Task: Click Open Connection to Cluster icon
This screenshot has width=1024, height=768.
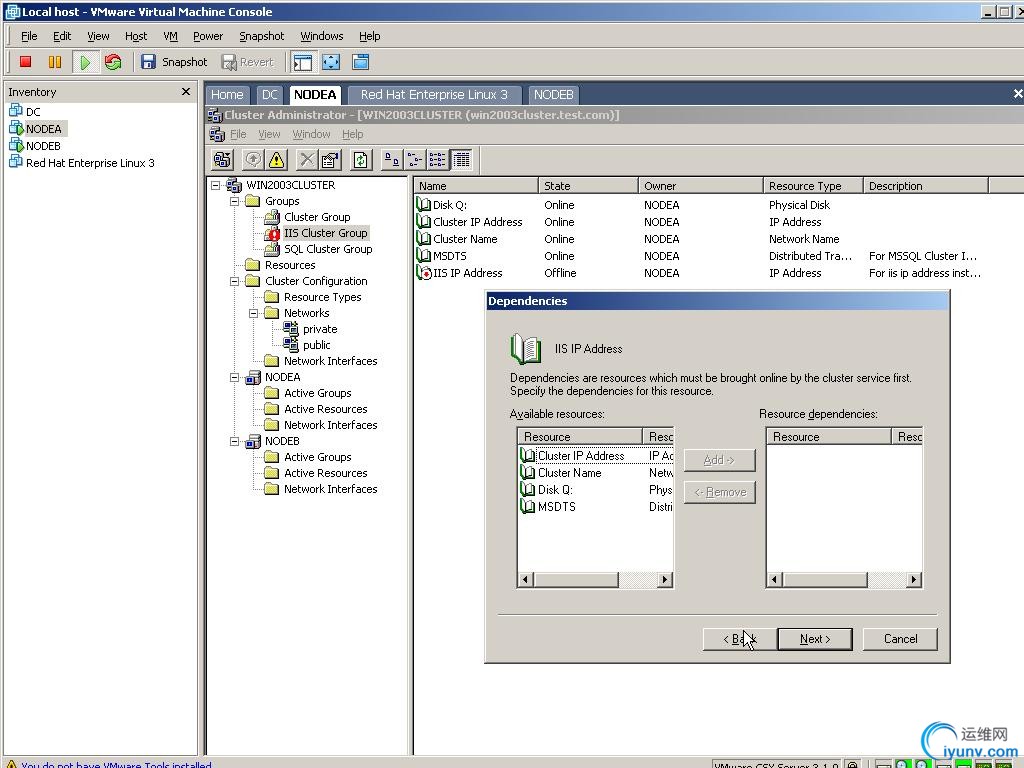Action: coord(222,159)
